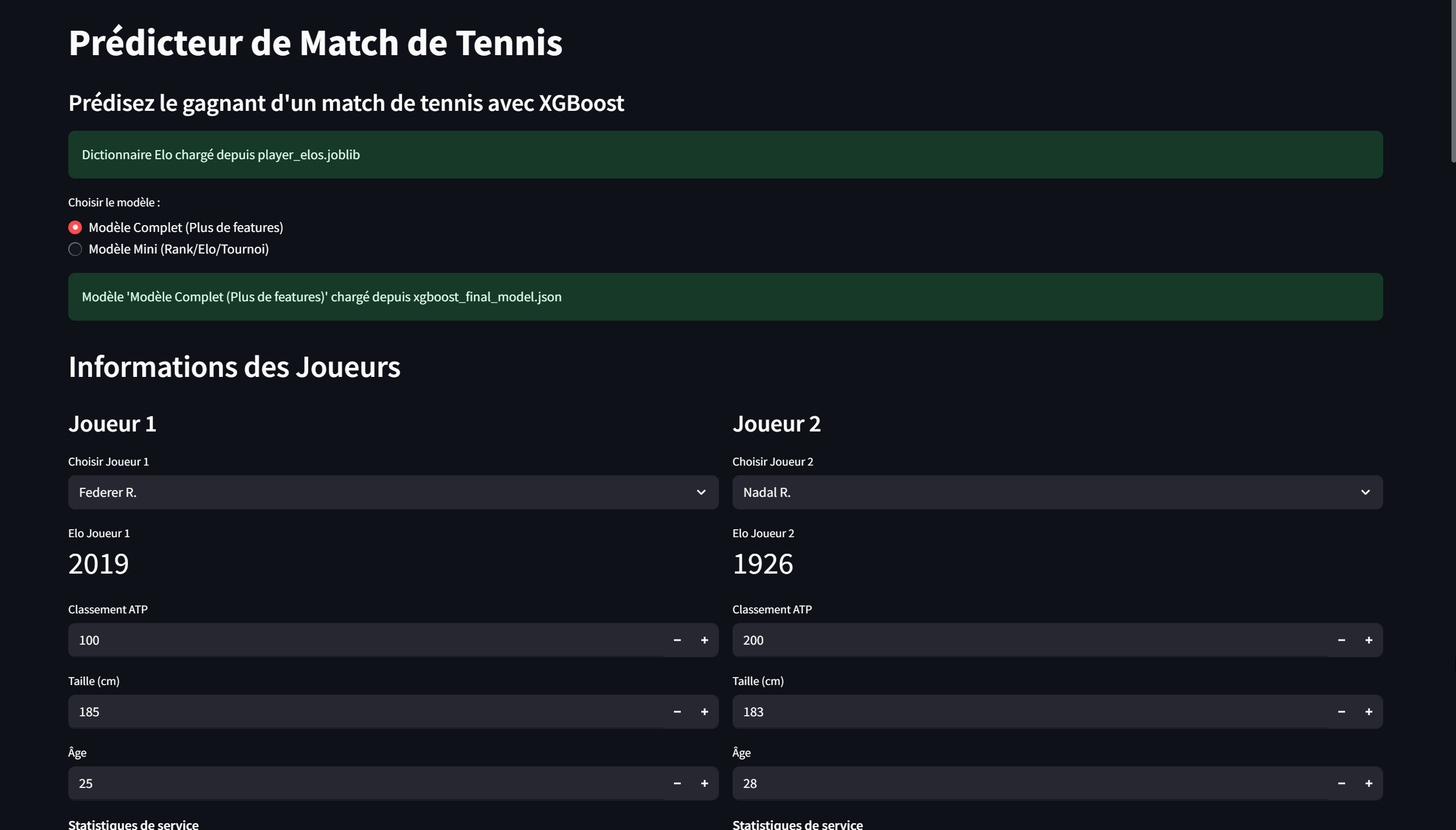The image size is (1456, 830).
Task: Click chevron arrow beside Nadal R.
Action: (1365, 492)
